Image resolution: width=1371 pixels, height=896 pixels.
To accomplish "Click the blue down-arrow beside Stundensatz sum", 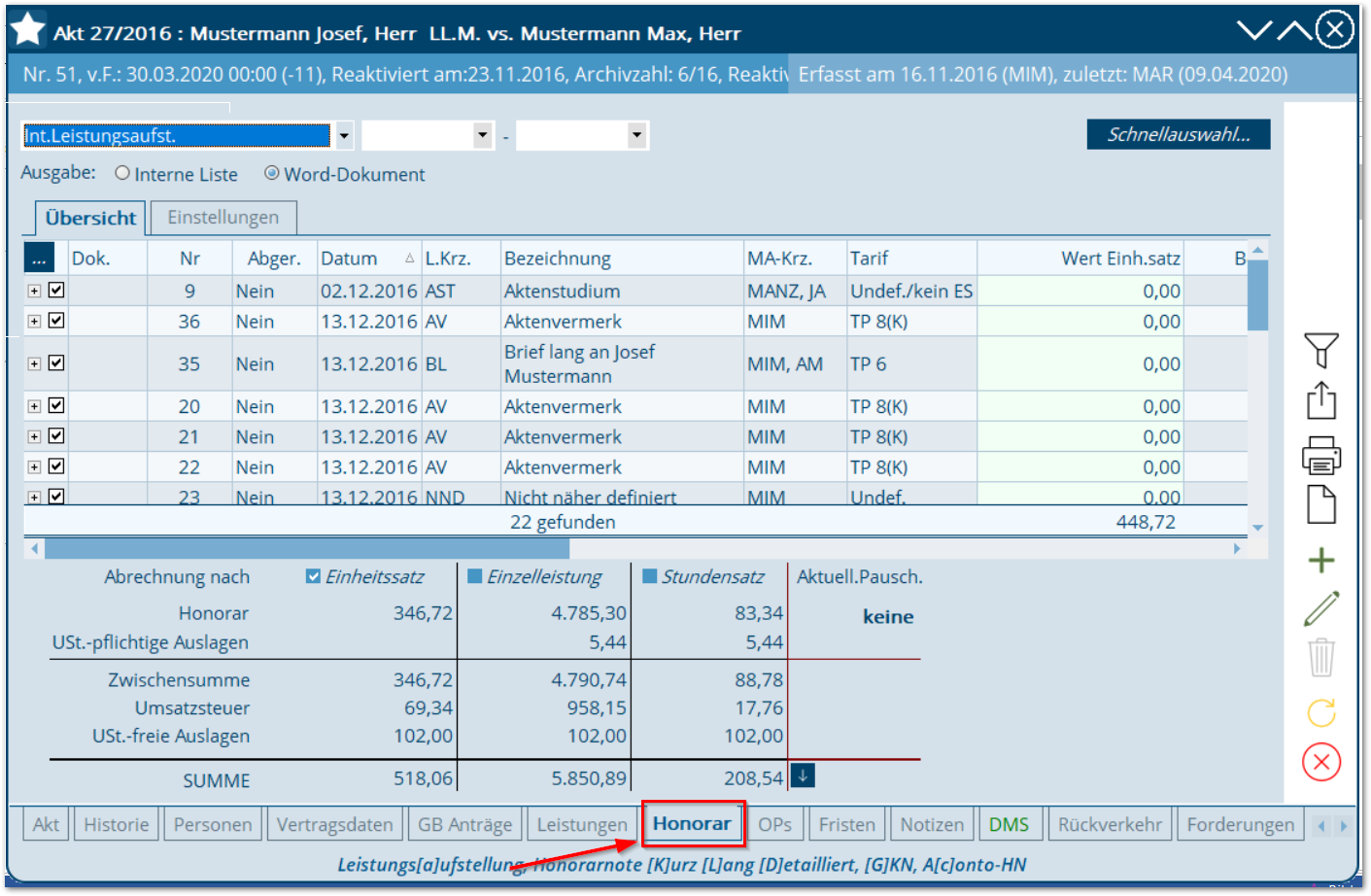I will point(803,775).
